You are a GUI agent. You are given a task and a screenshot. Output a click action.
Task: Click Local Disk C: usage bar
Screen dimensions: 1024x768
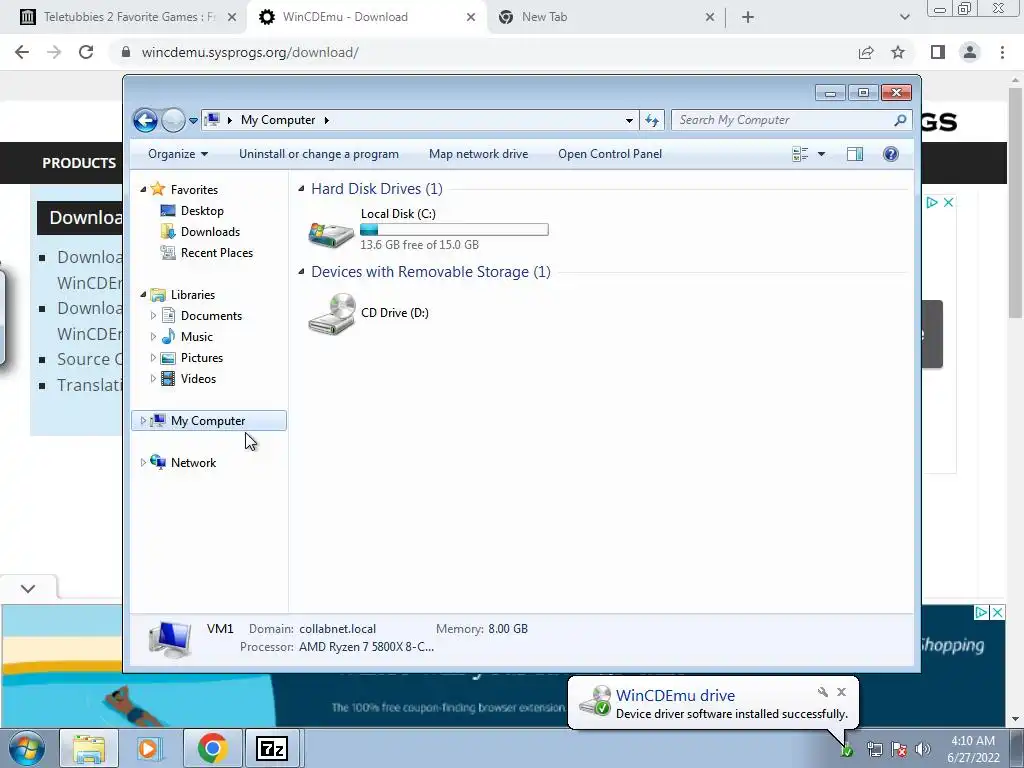click(454, 229)
